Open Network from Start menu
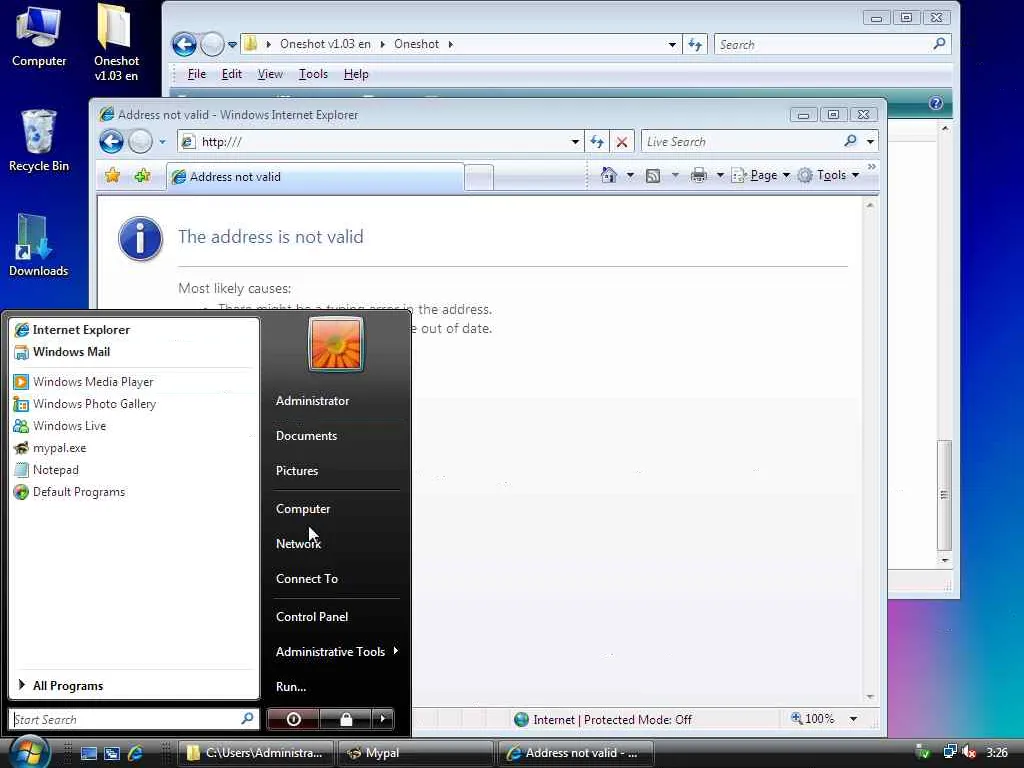This screenshot has width=1024, height=768. click(298, 543)
